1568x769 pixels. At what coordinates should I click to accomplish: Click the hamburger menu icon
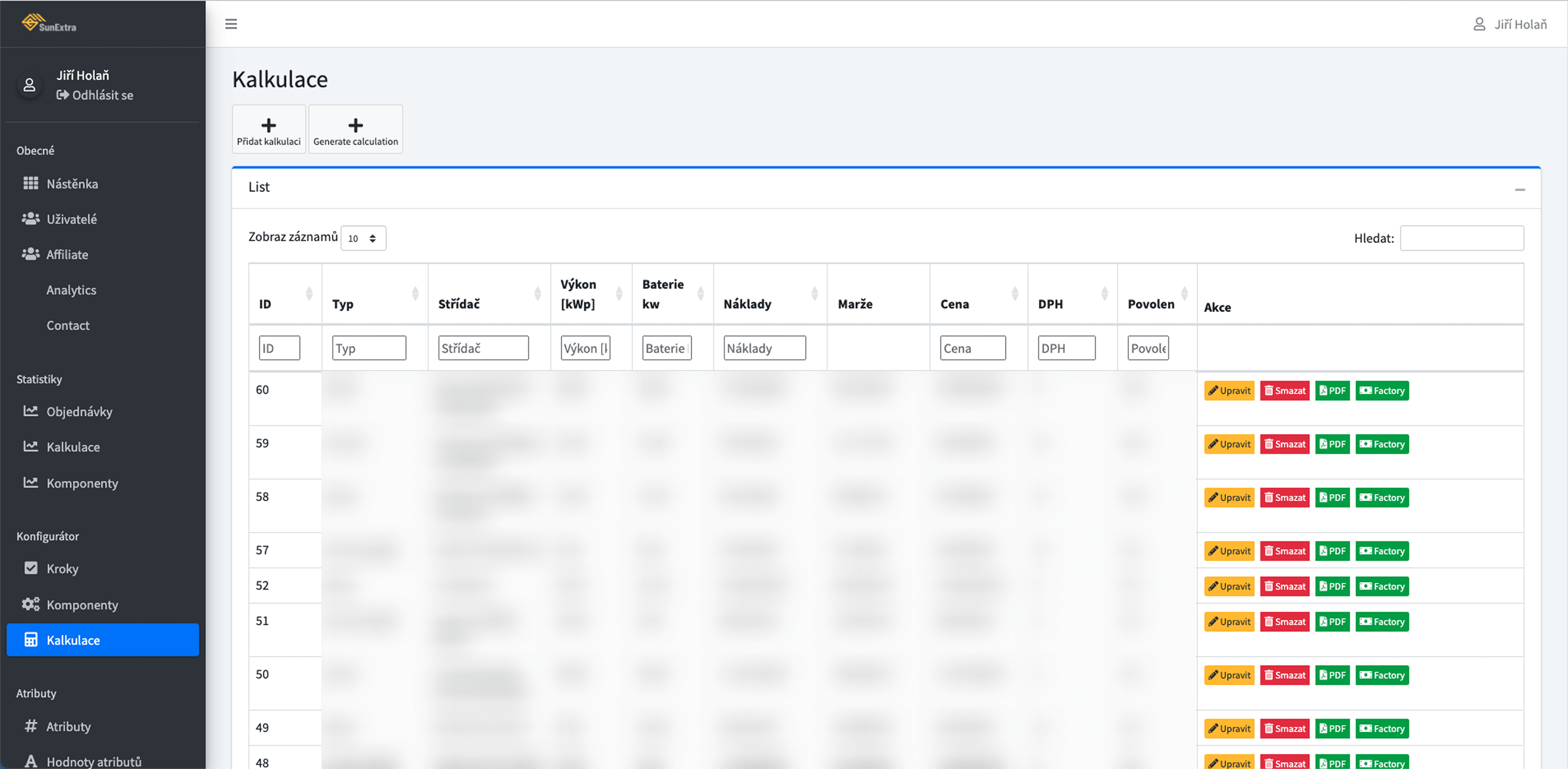[x=231, y=24]
